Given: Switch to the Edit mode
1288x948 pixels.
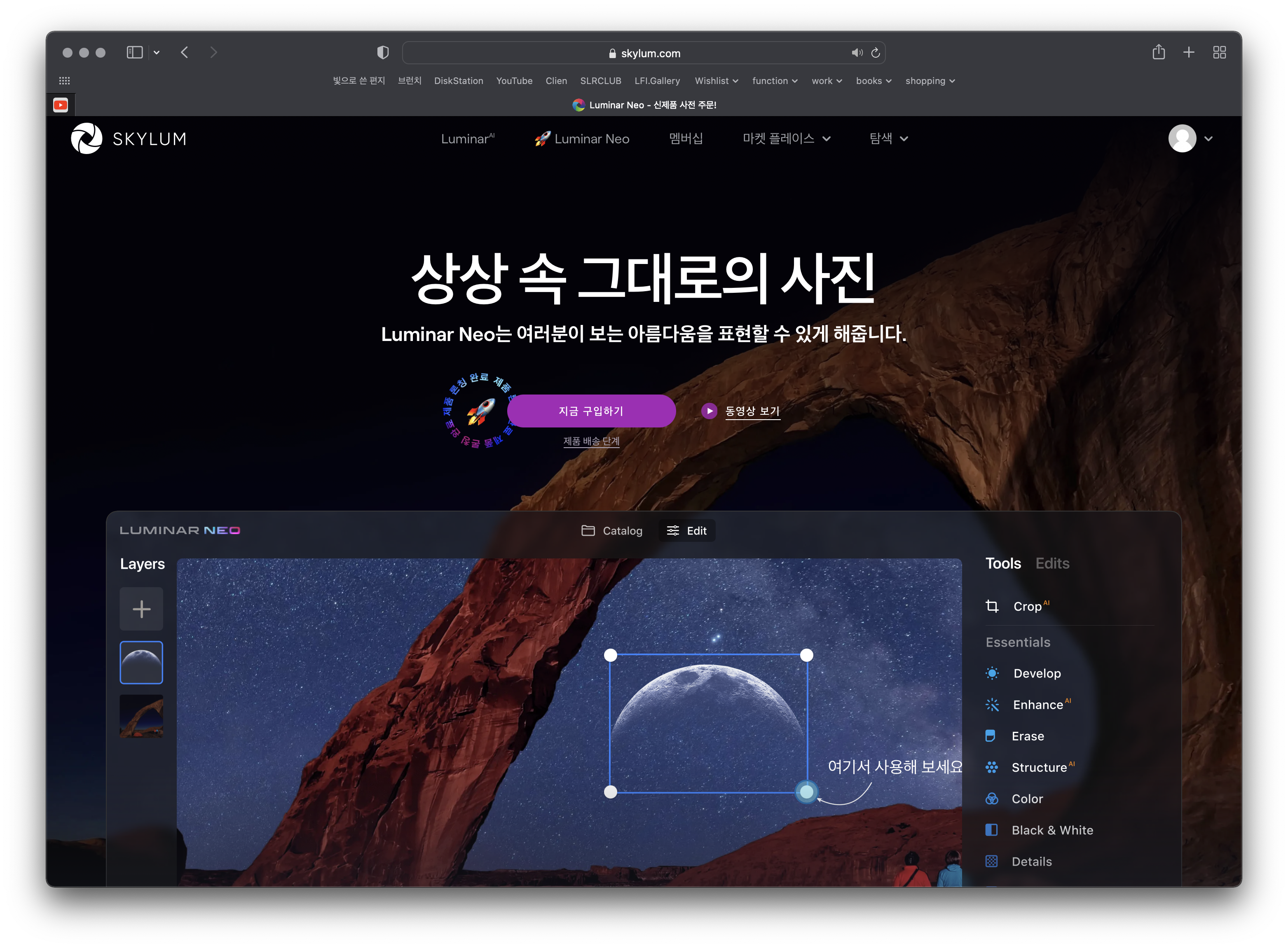Looking at the screenshot, I should (x=687, y=531).
